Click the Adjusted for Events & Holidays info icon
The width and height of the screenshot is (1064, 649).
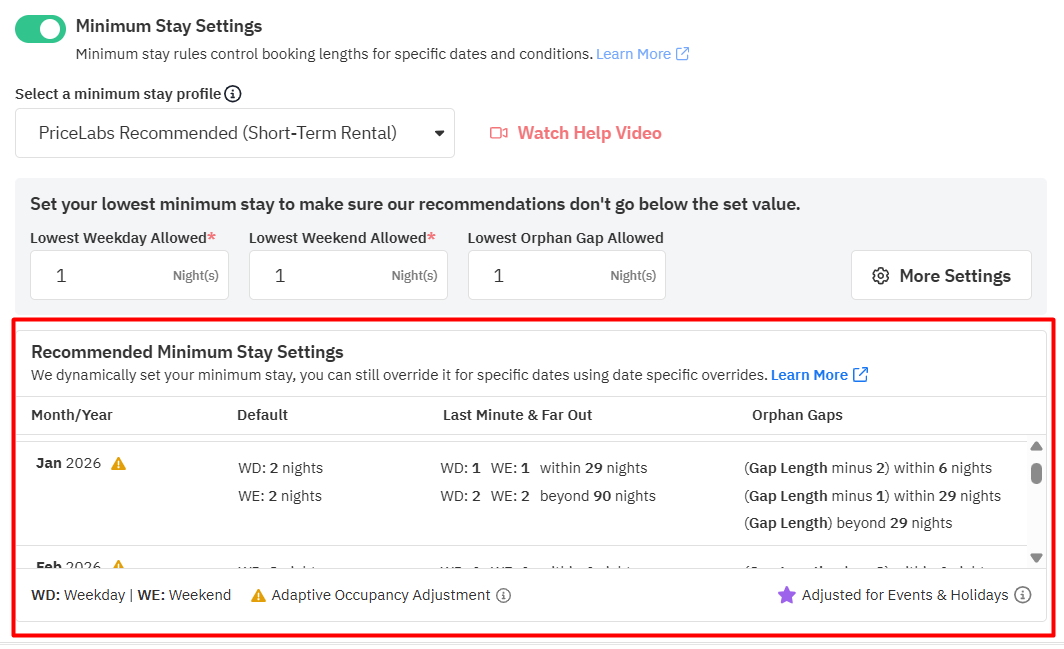coord(1022,595)
